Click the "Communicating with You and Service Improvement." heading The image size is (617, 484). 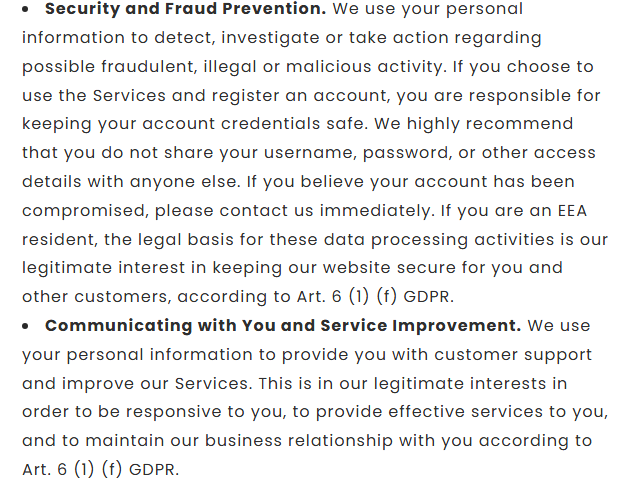coord(283,326)
